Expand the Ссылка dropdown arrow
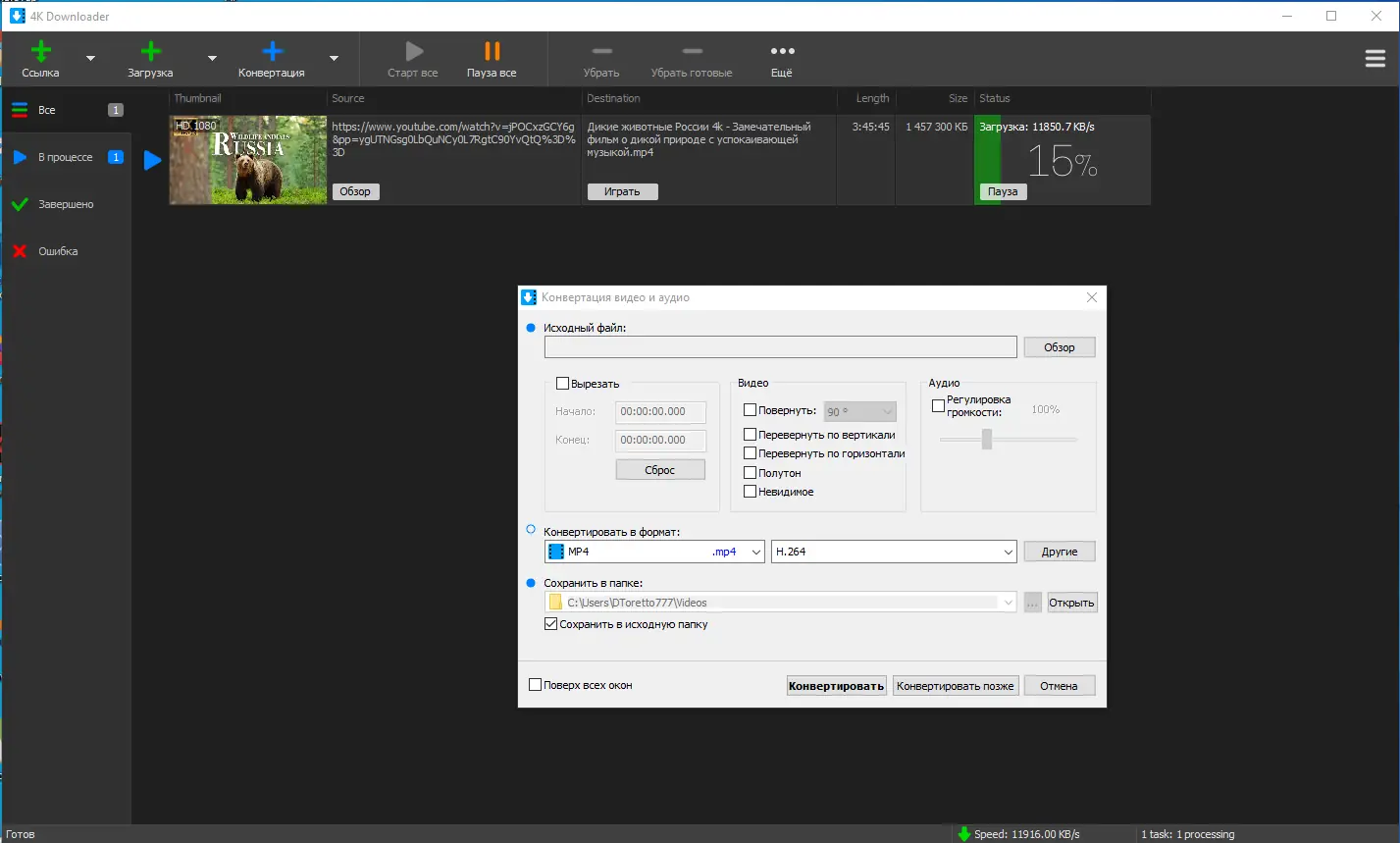Image resolution: width=1400 pixels, height=843 pixels. click(x=90, y=59)
